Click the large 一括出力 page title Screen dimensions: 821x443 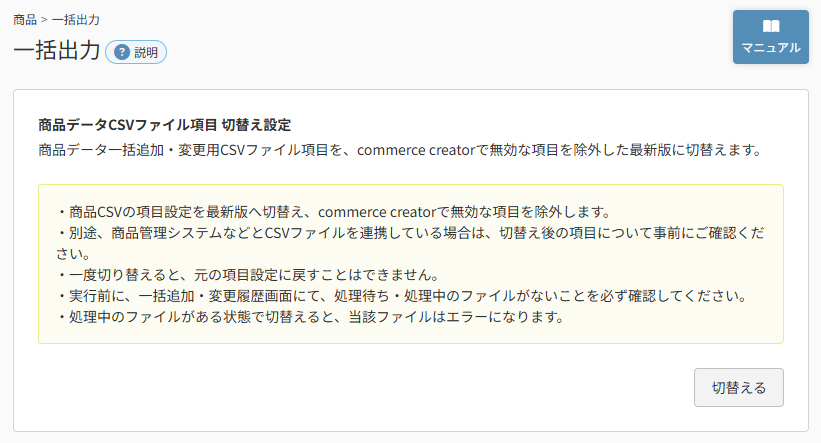57,51
